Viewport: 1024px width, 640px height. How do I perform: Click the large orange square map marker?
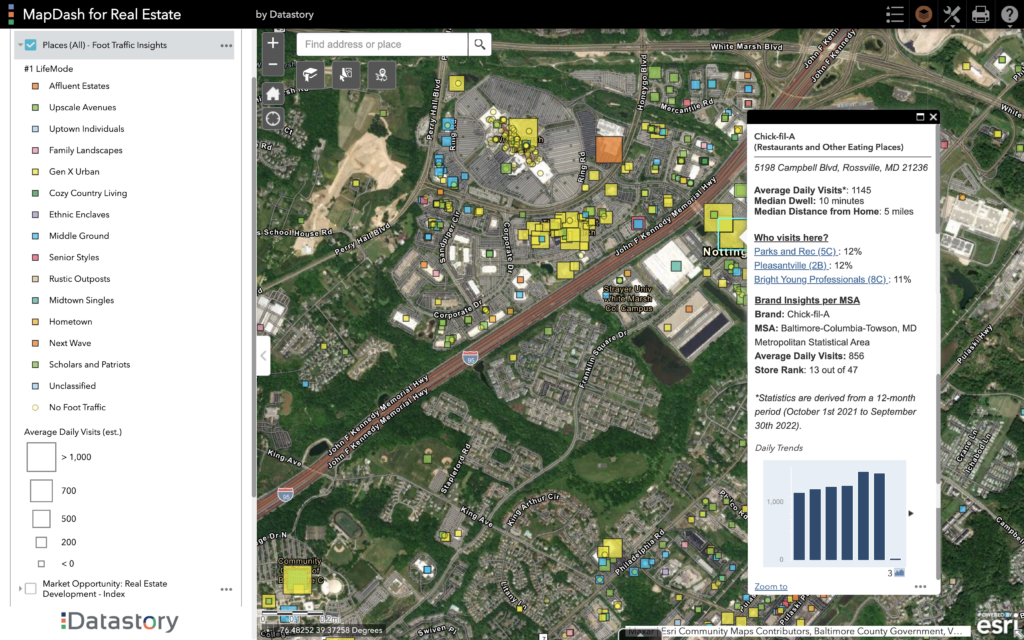(x=609, y=149)
